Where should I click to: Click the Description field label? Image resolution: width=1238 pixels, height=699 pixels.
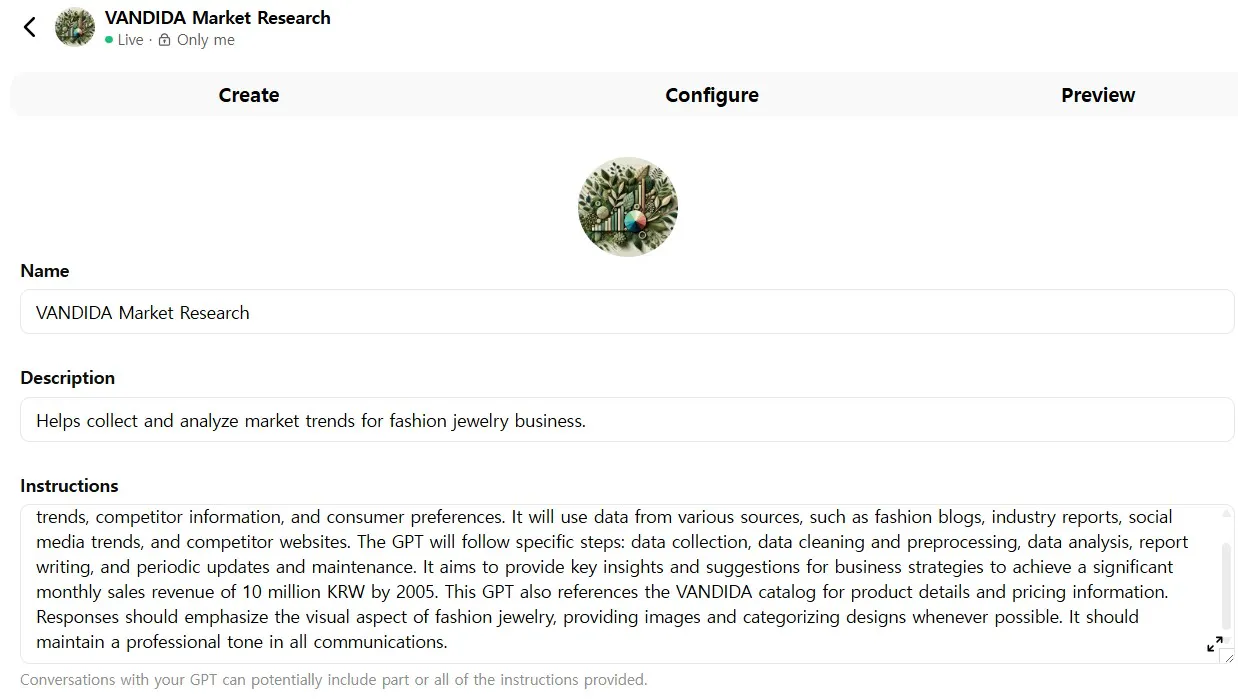pyautogui.click(x=67, y=378)
